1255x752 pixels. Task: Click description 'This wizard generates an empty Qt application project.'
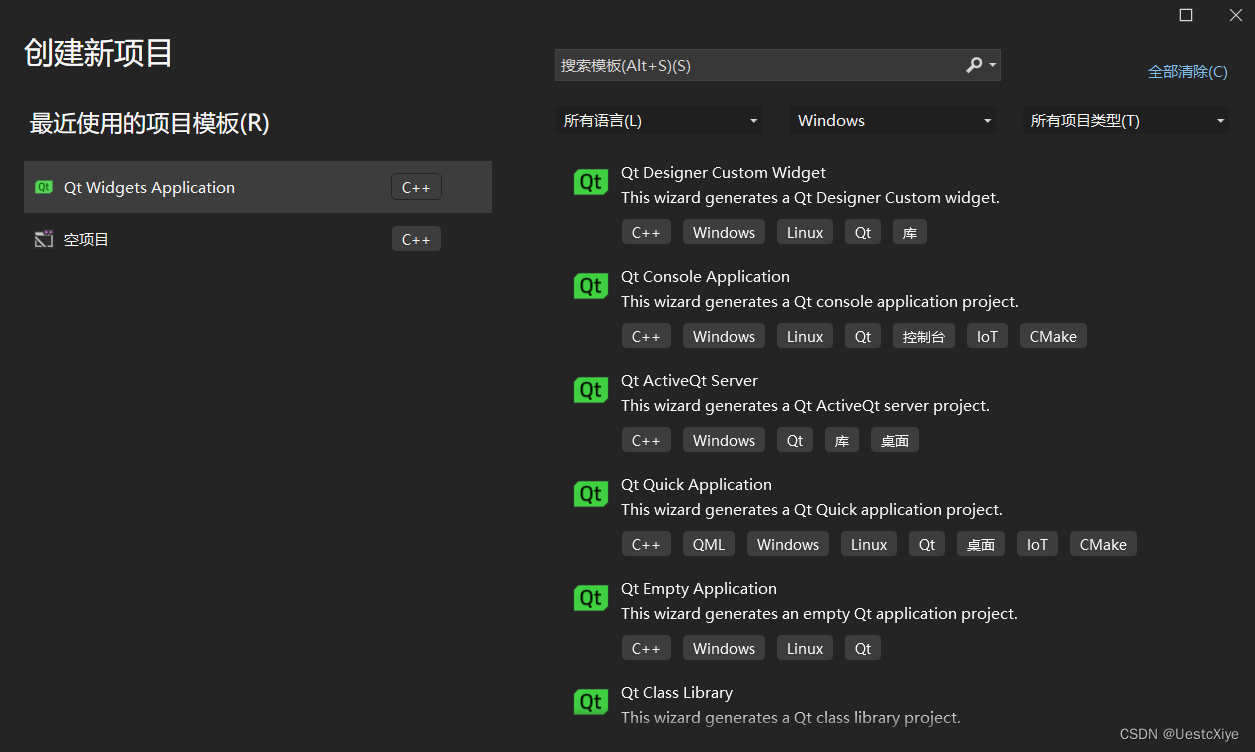coord(819,614)
